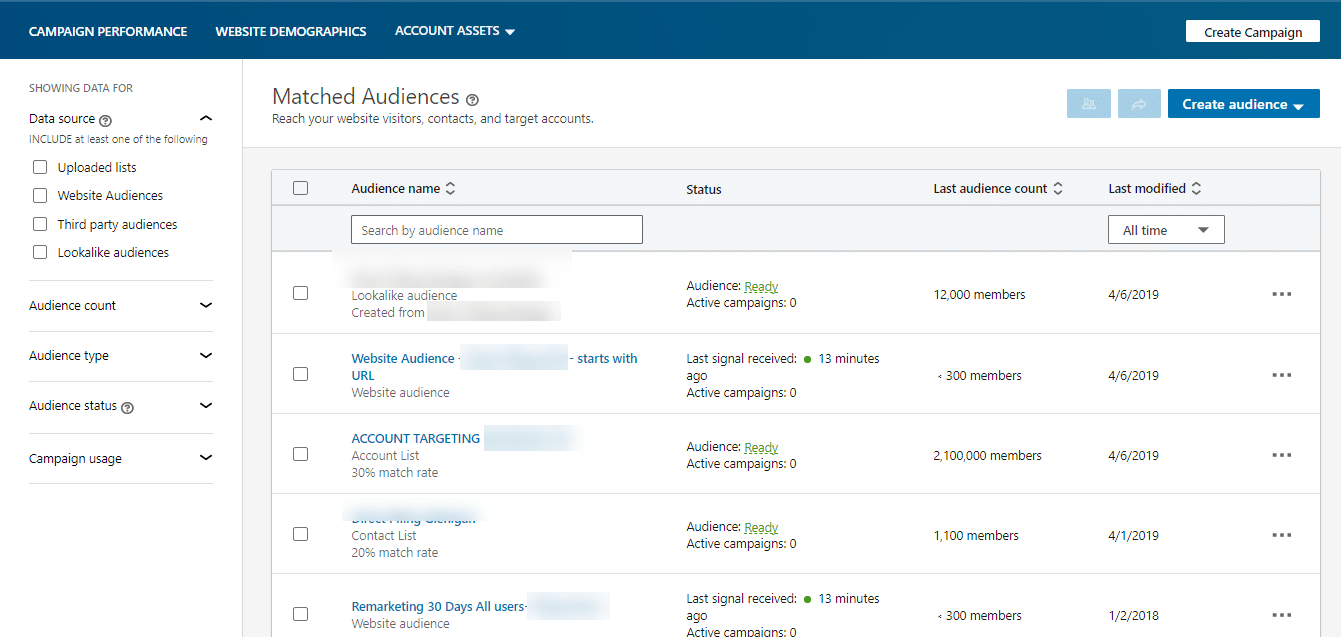Open the All time date dropdown
Image resolution: width=1341 pixels, height=637 pixels.
click(1166, 230)
